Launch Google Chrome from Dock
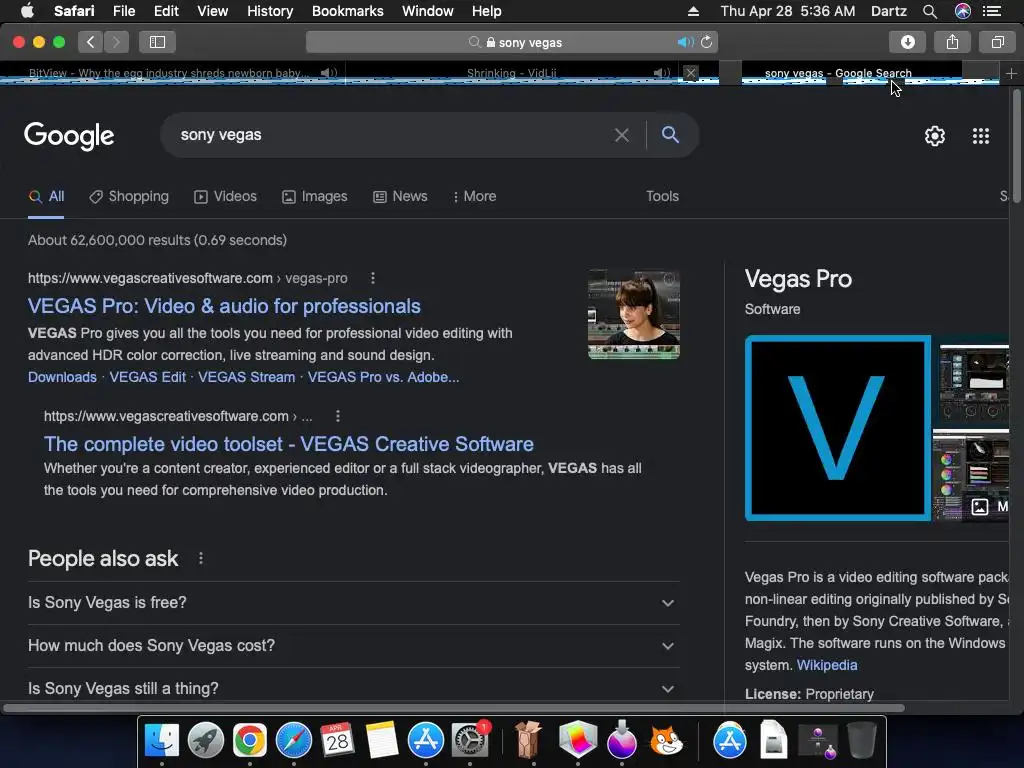 tap(249, 741)
